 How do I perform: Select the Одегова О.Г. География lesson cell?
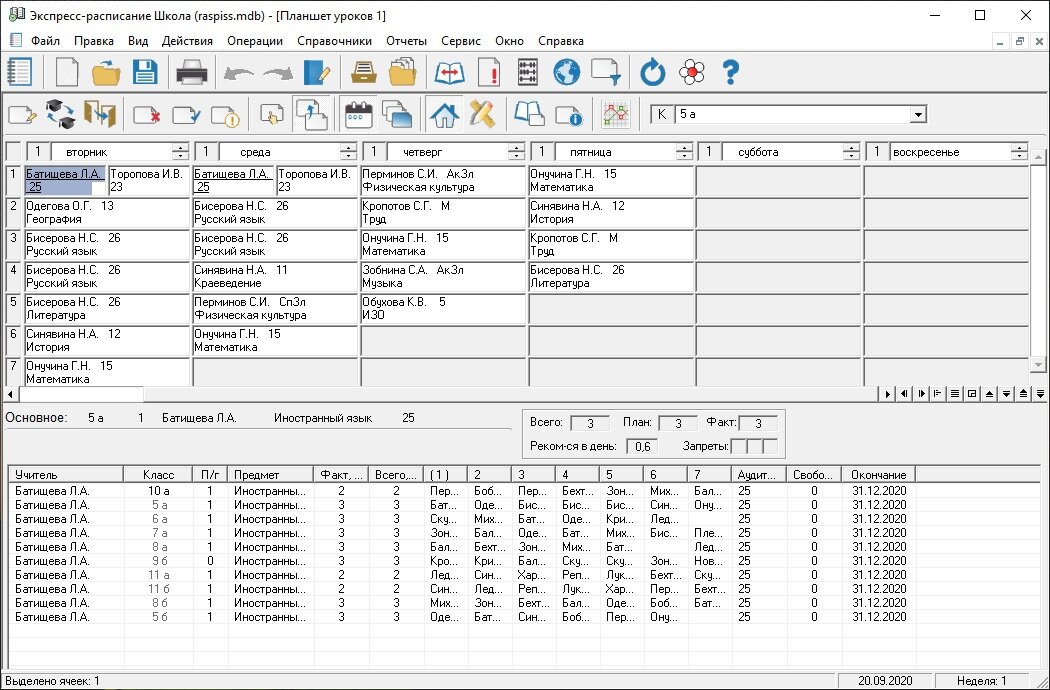point(107,212)
